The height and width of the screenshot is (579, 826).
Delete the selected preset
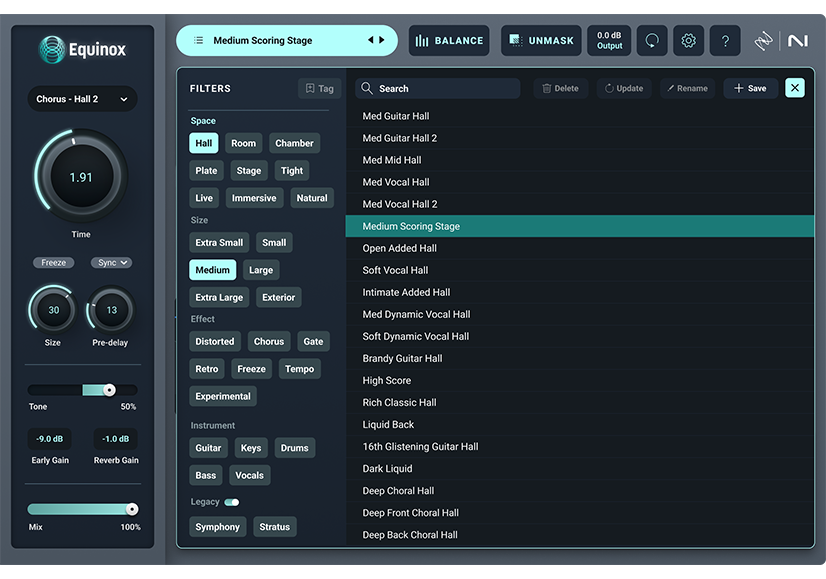click(560, 89)
